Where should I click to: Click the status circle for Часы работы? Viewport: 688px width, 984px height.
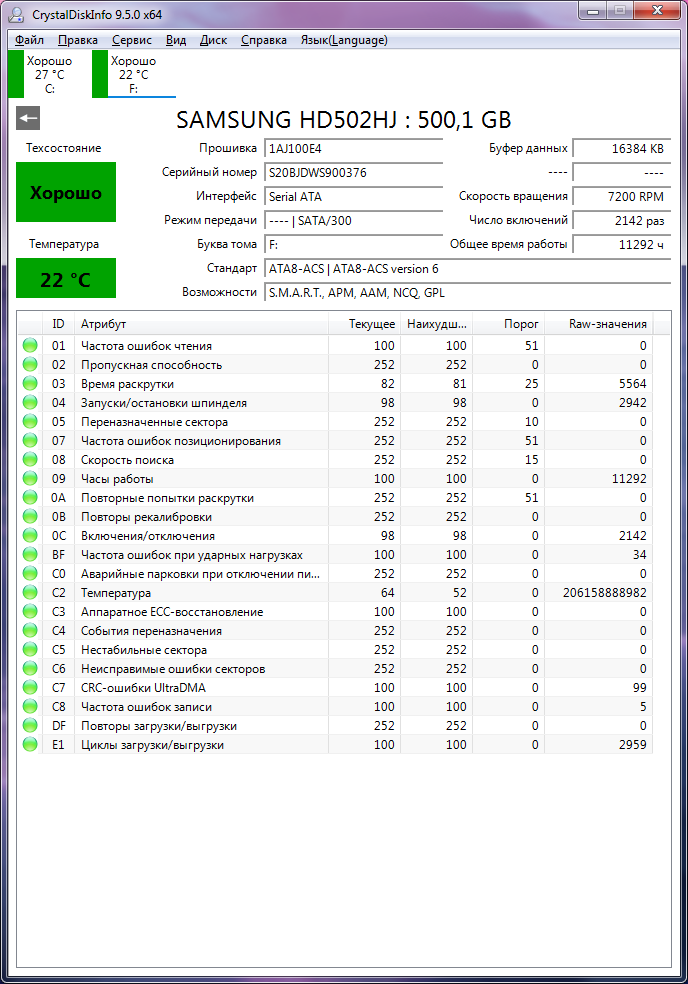(x=30, y=478)
